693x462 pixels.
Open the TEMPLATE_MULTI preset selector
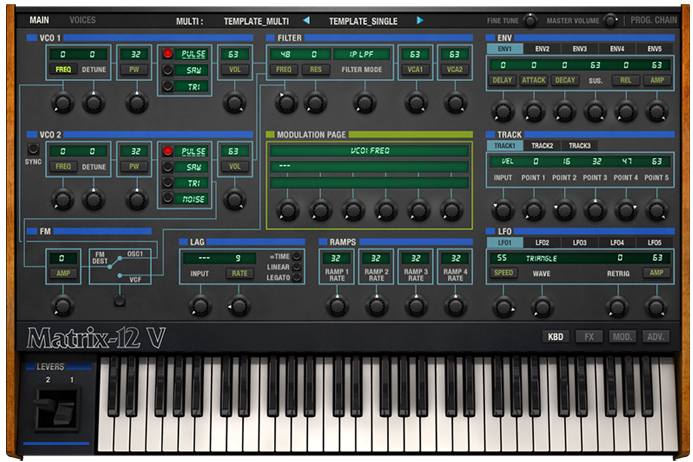(256, 21)
